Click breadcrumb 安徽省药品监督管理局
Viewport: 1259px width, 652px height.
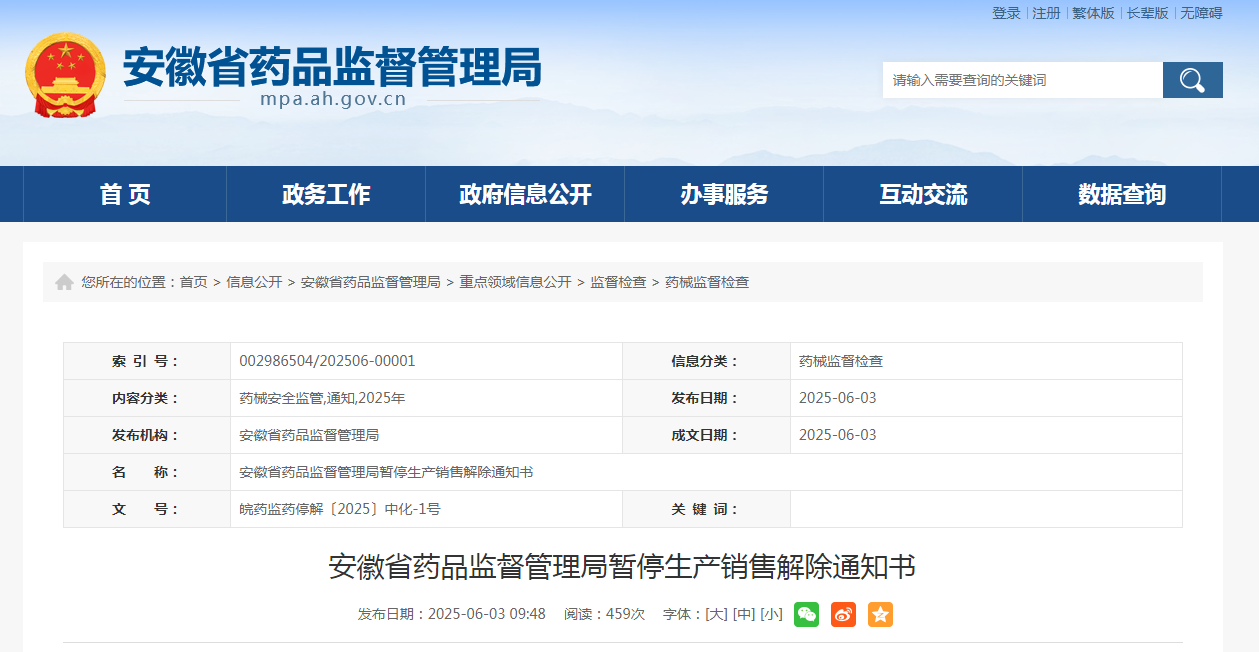[x=371, y=282]
